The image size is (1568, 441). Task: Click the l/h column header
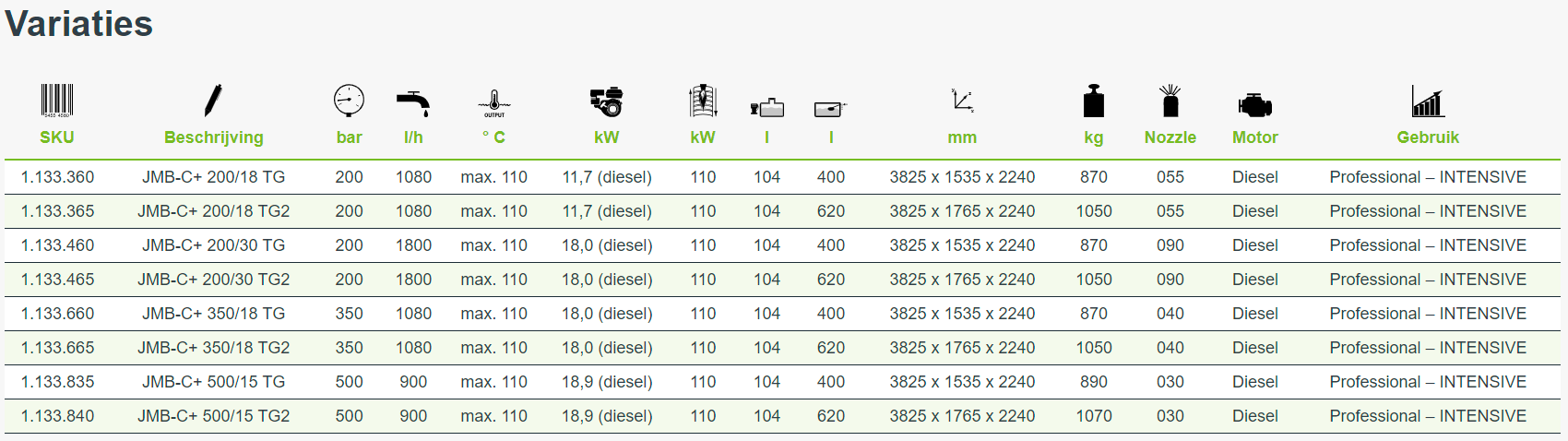click(x=413, y=137)
